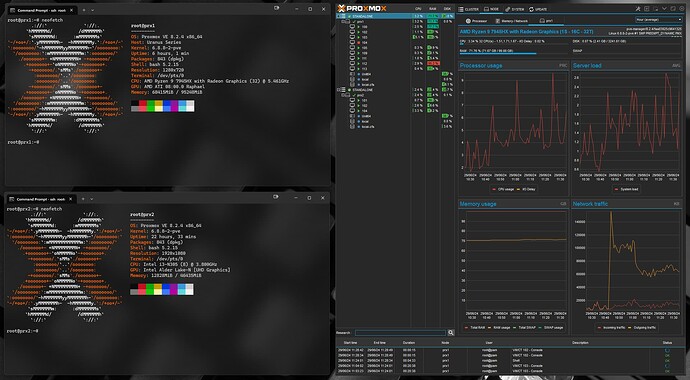Open new tab in bottom terminal window
This screenshot has width=690, height=380.
tap(83, 199)
